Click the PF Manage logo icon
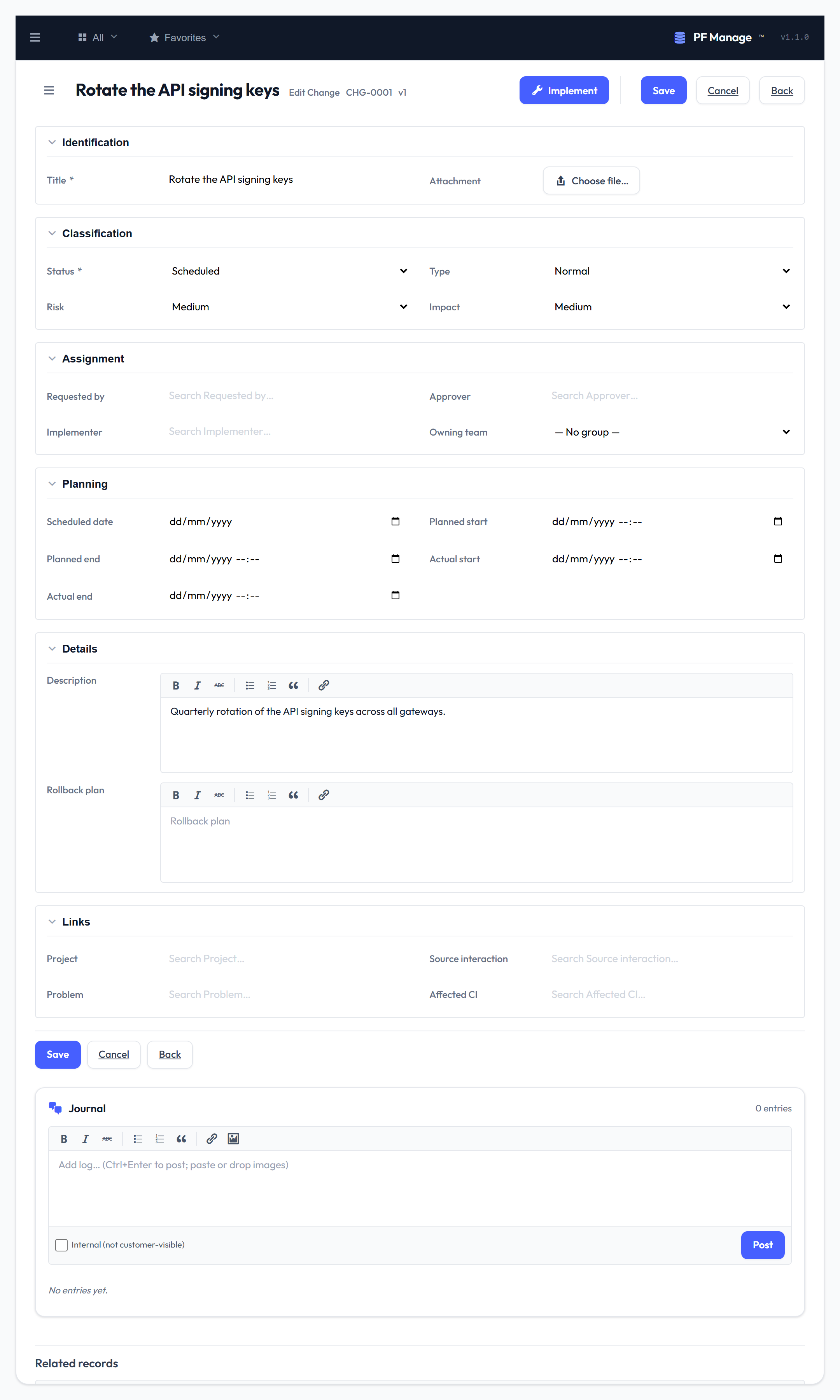The image size is (840, 1400). (680, 37)
